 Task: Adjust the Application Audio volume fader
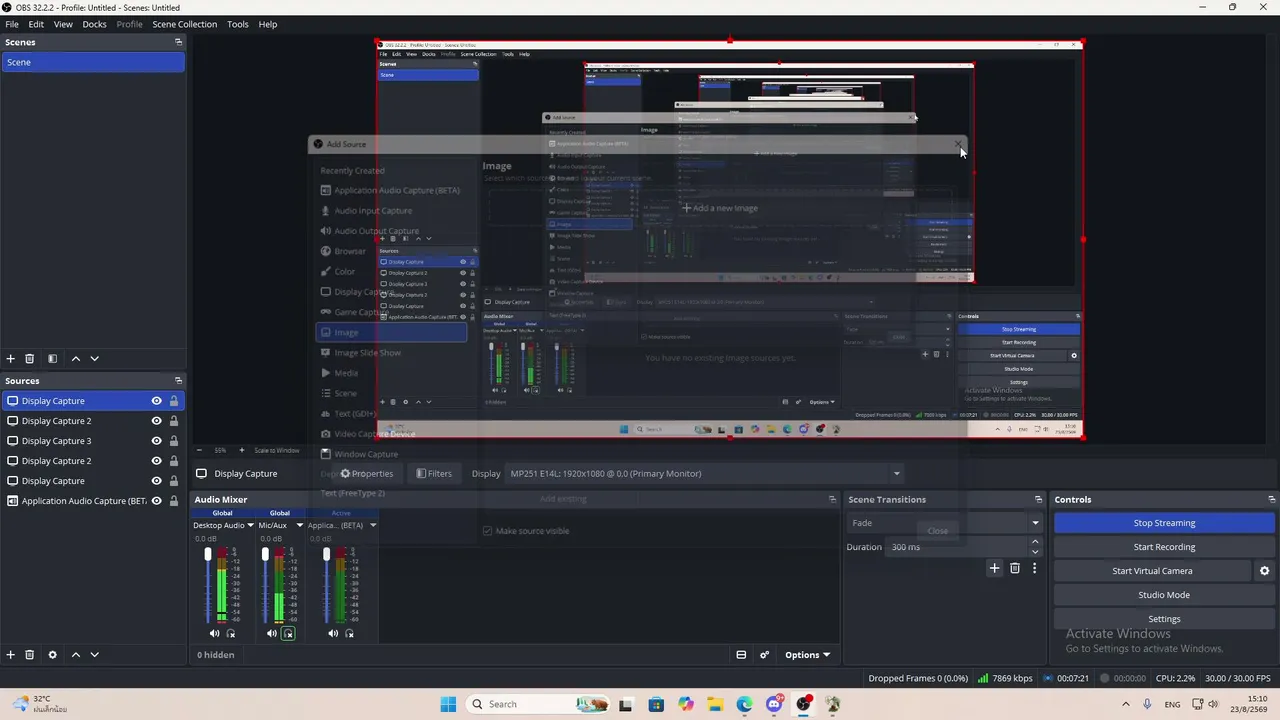[x=326, y=554]
